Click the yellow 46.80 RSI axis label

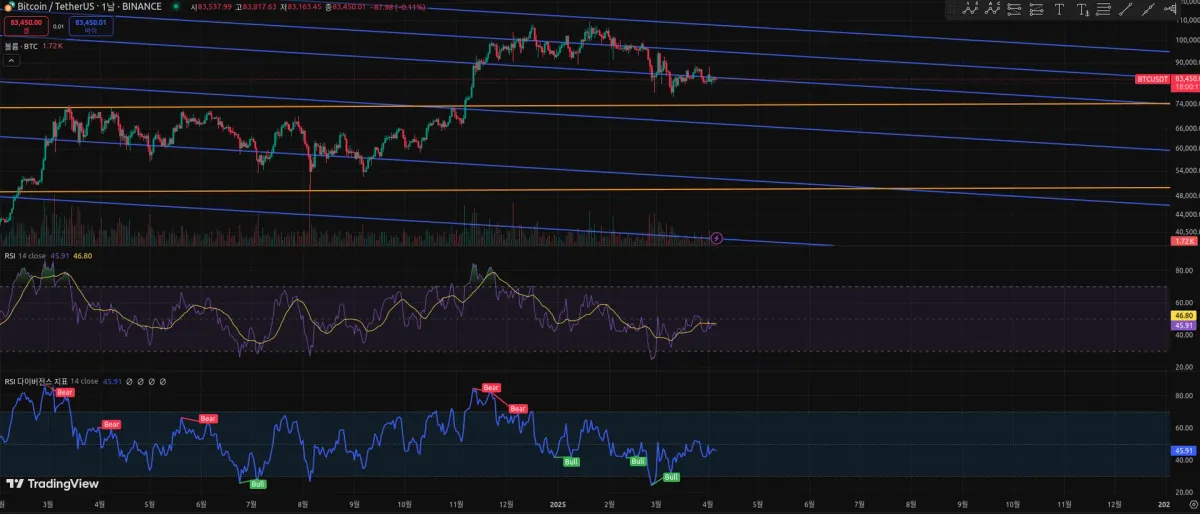[x=1184, y=314]
